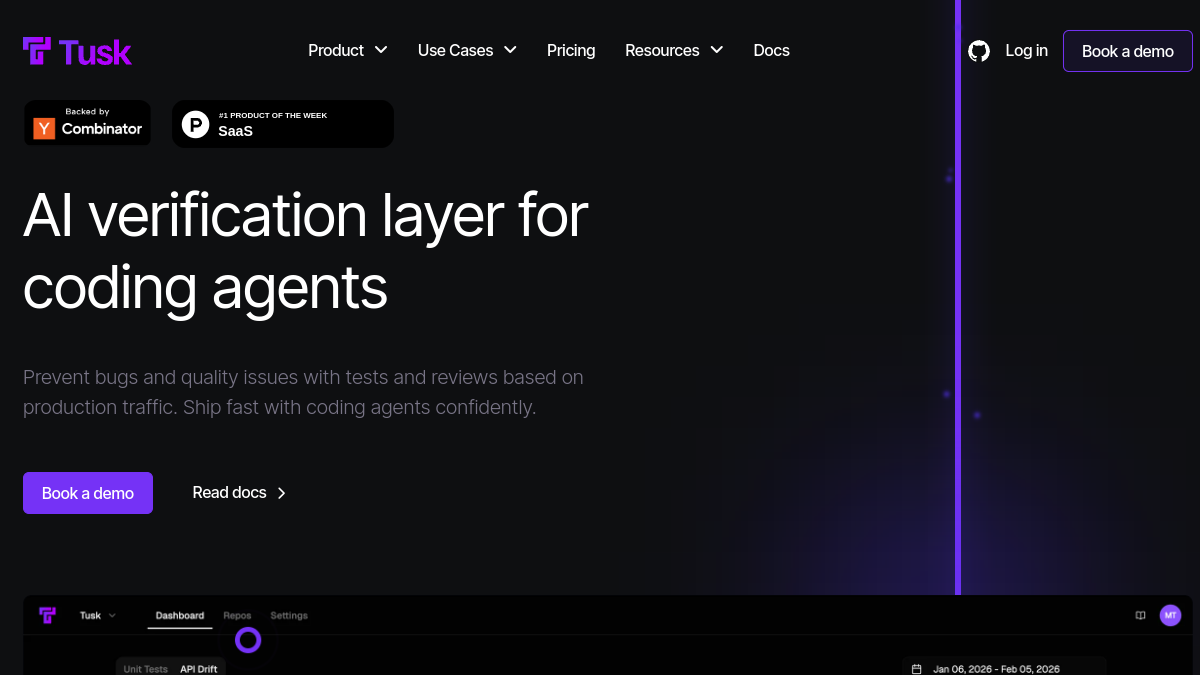This screenshot has width=1200, height=675.
Task: Click the headline "AI verification layer for coding agents"
Action: [306, 251]
